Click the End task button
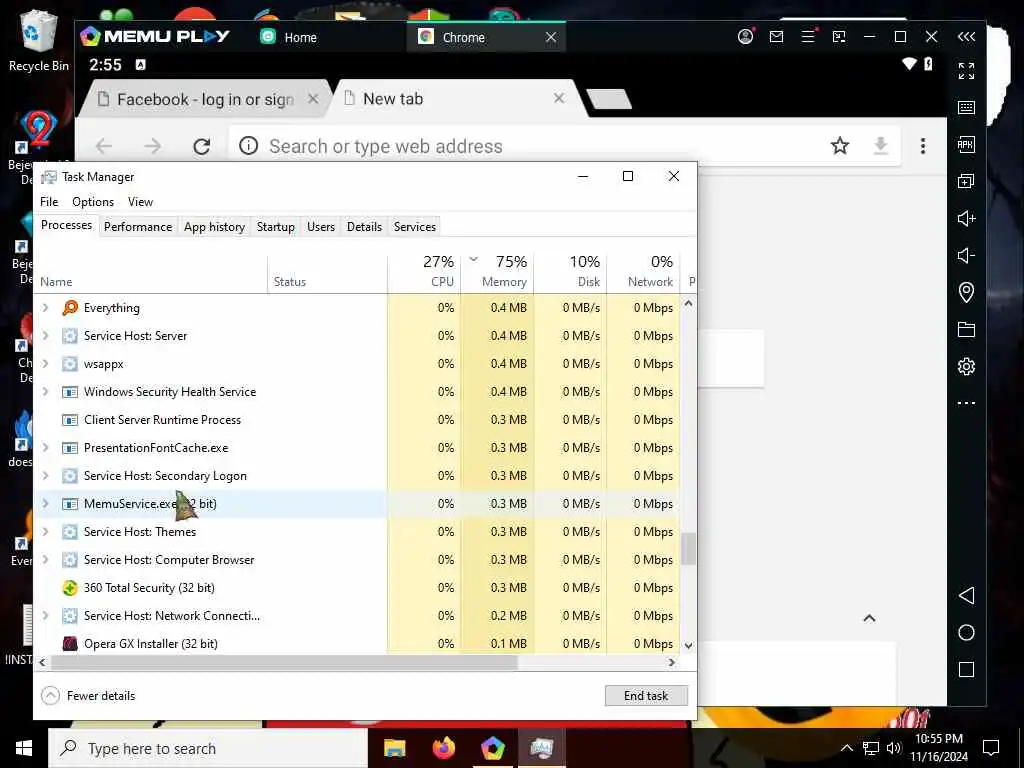The image size is (1024, 768). coord(646,696)
